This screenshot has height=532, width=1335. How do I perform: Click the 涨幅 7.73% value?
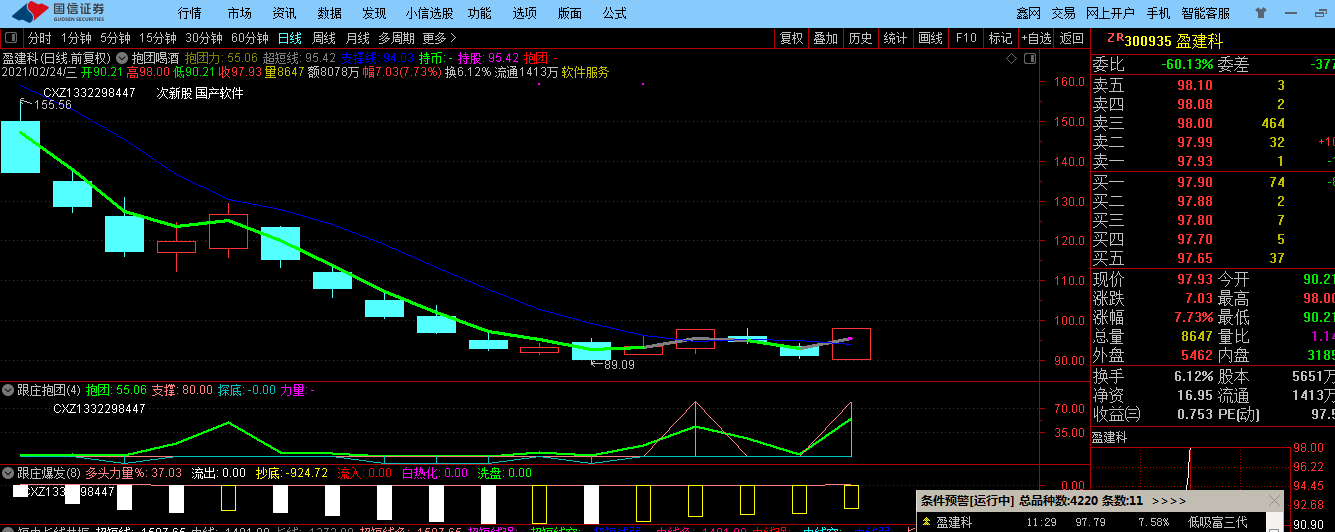1193,317
